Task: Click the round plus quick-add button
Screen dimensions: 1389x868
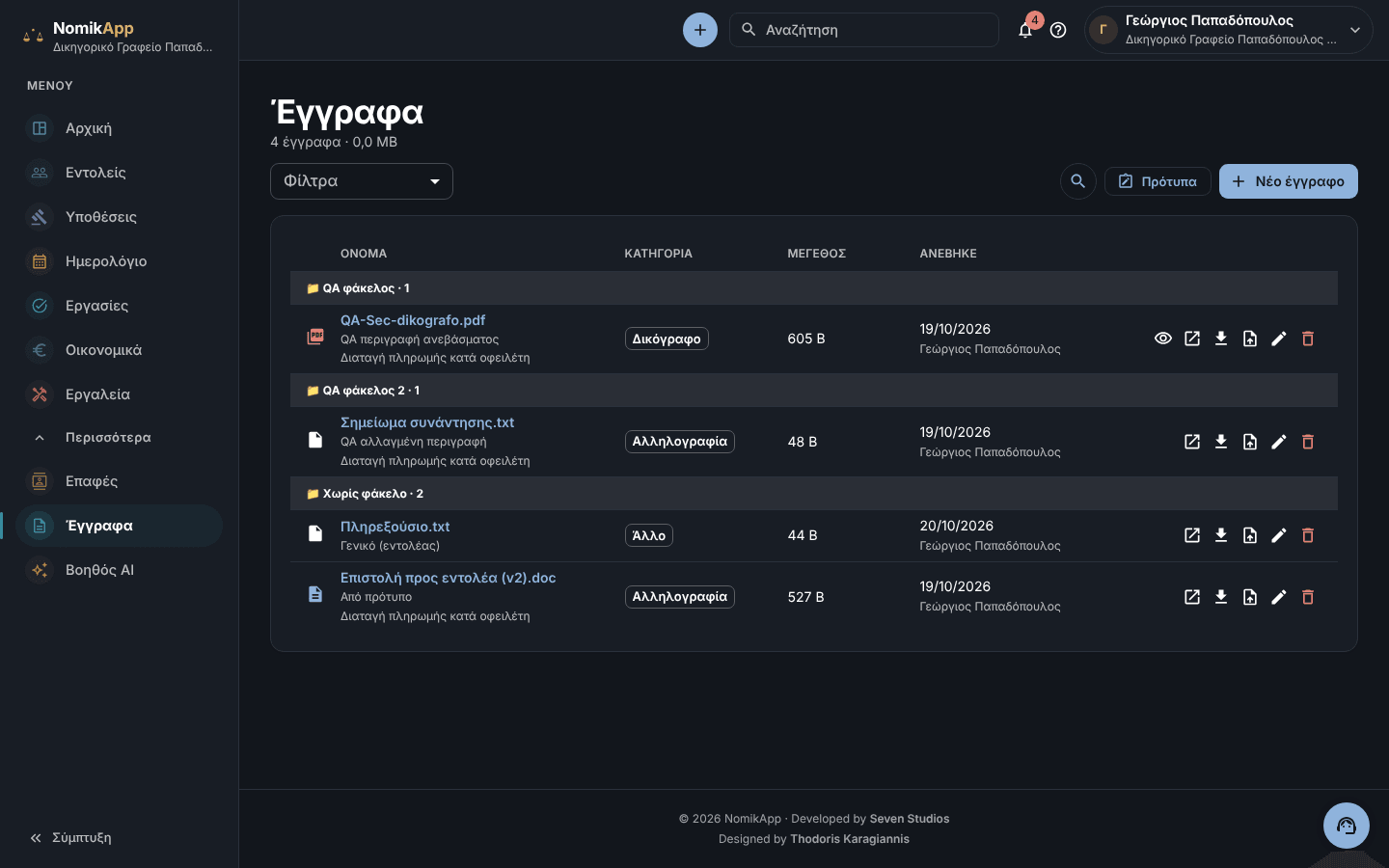Action: tap(700, 30)
